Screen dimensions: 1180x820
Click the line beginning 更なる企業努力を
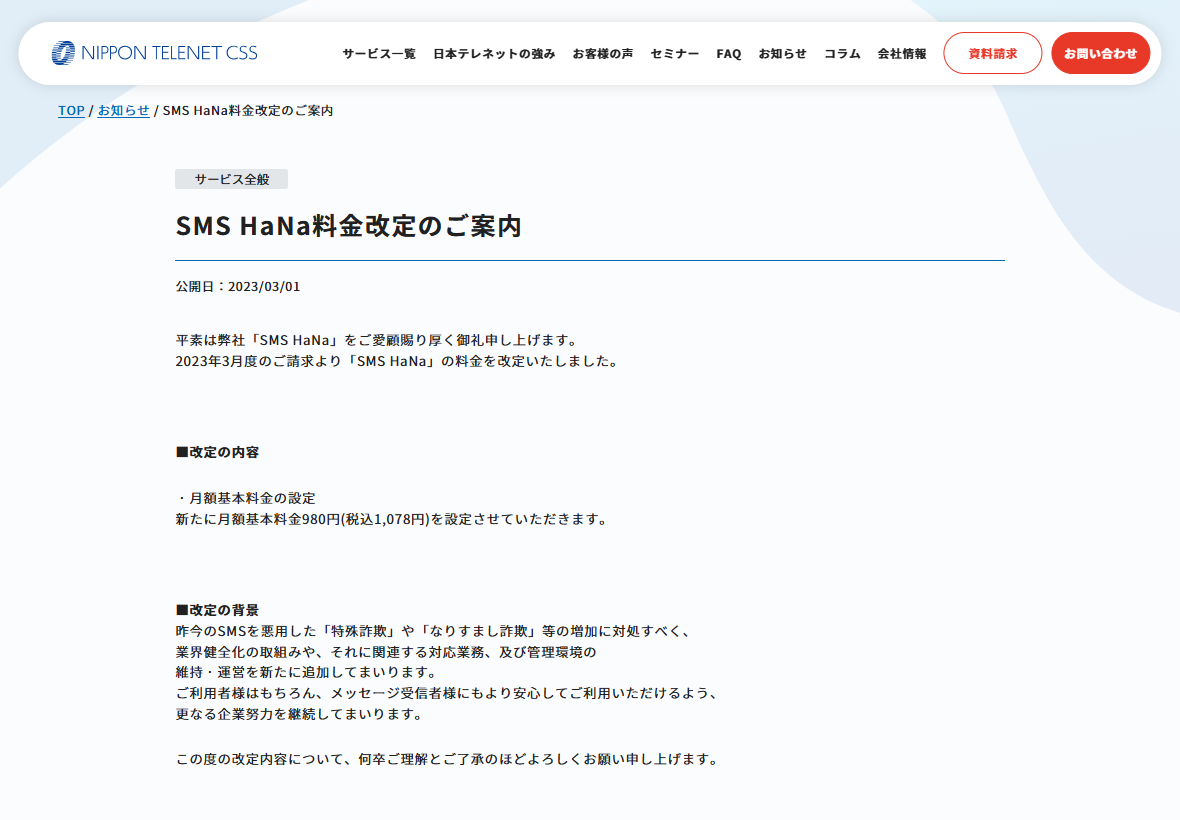(x=300, y=715)
